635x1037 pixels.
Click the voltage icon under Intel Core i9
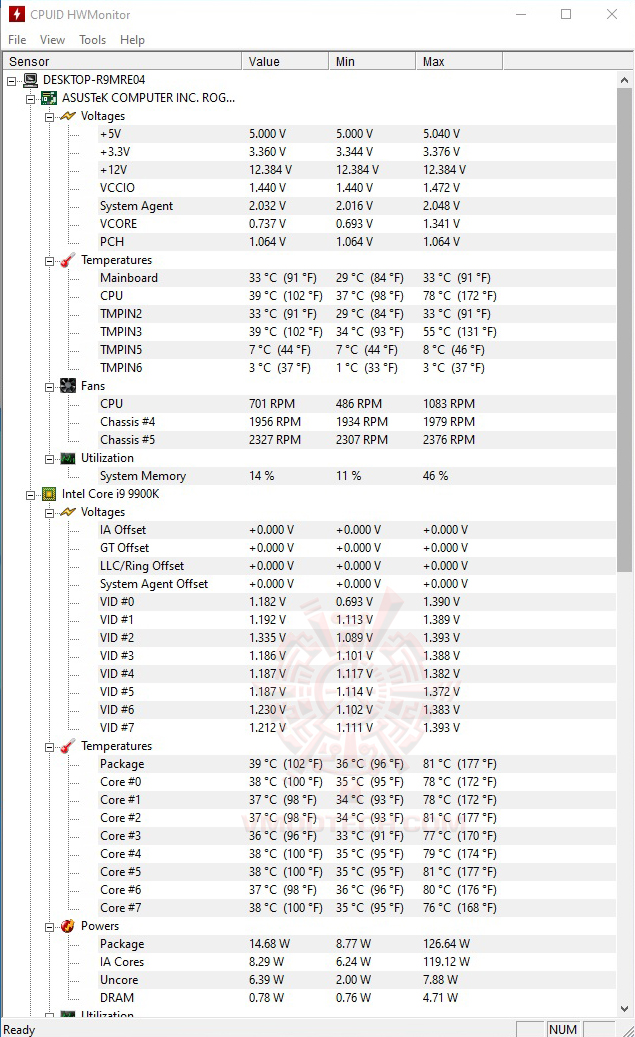click(x=67, y=512)
